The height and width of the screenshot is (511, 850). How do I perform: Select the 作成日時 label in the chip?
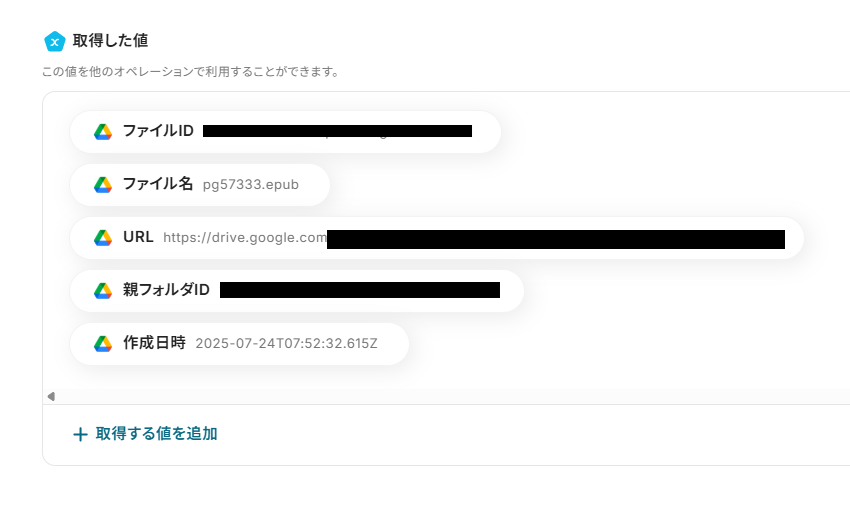(154, 343)
